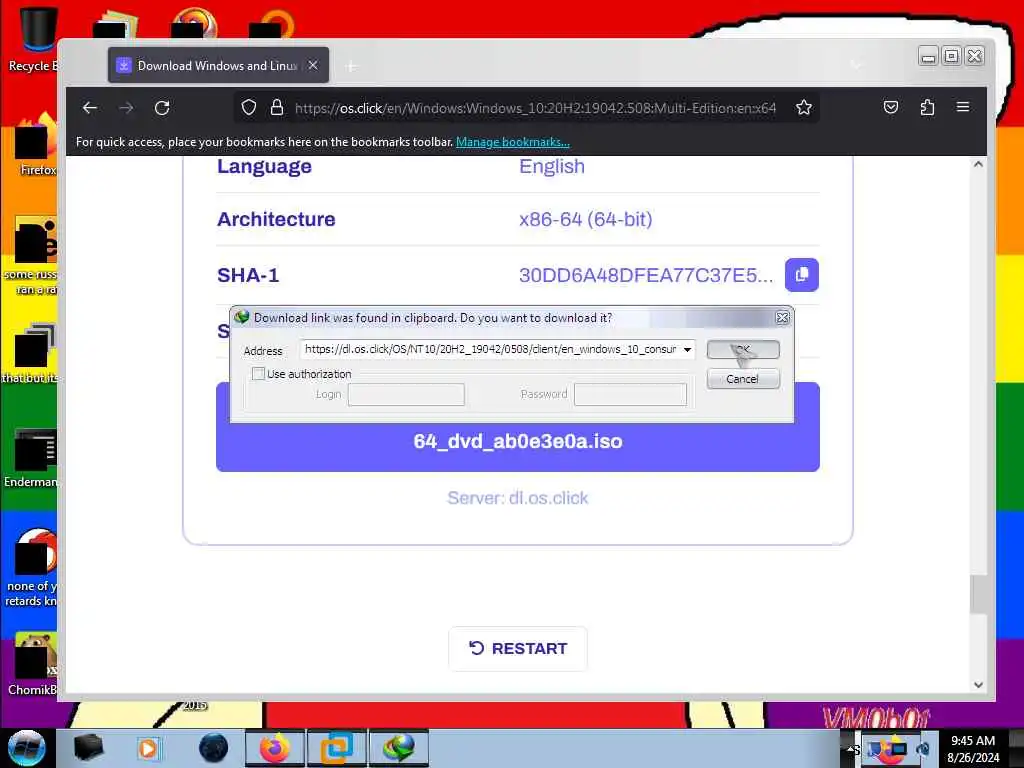Viewport: 1024px width, 768px height.
Task: Open the extensions puzzle icon
Action: click(x=927, y=108)
